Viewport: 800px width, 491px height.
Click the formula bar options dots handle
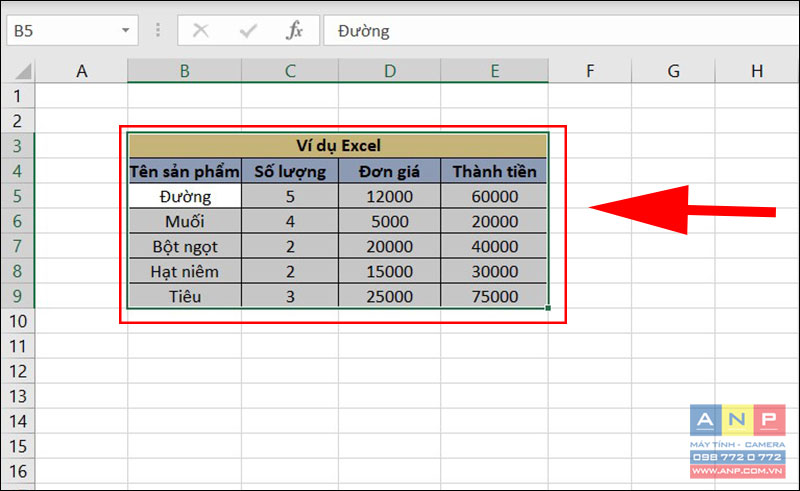(158, 31)
